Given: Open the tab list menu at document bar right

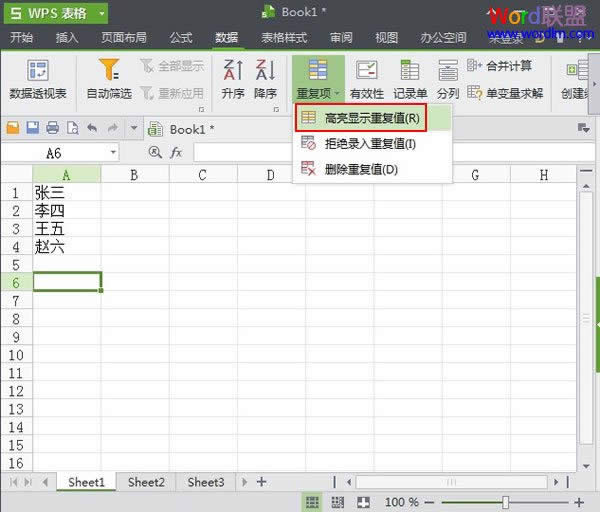Looking at the screenshot, I should click(x=583, y=128).
